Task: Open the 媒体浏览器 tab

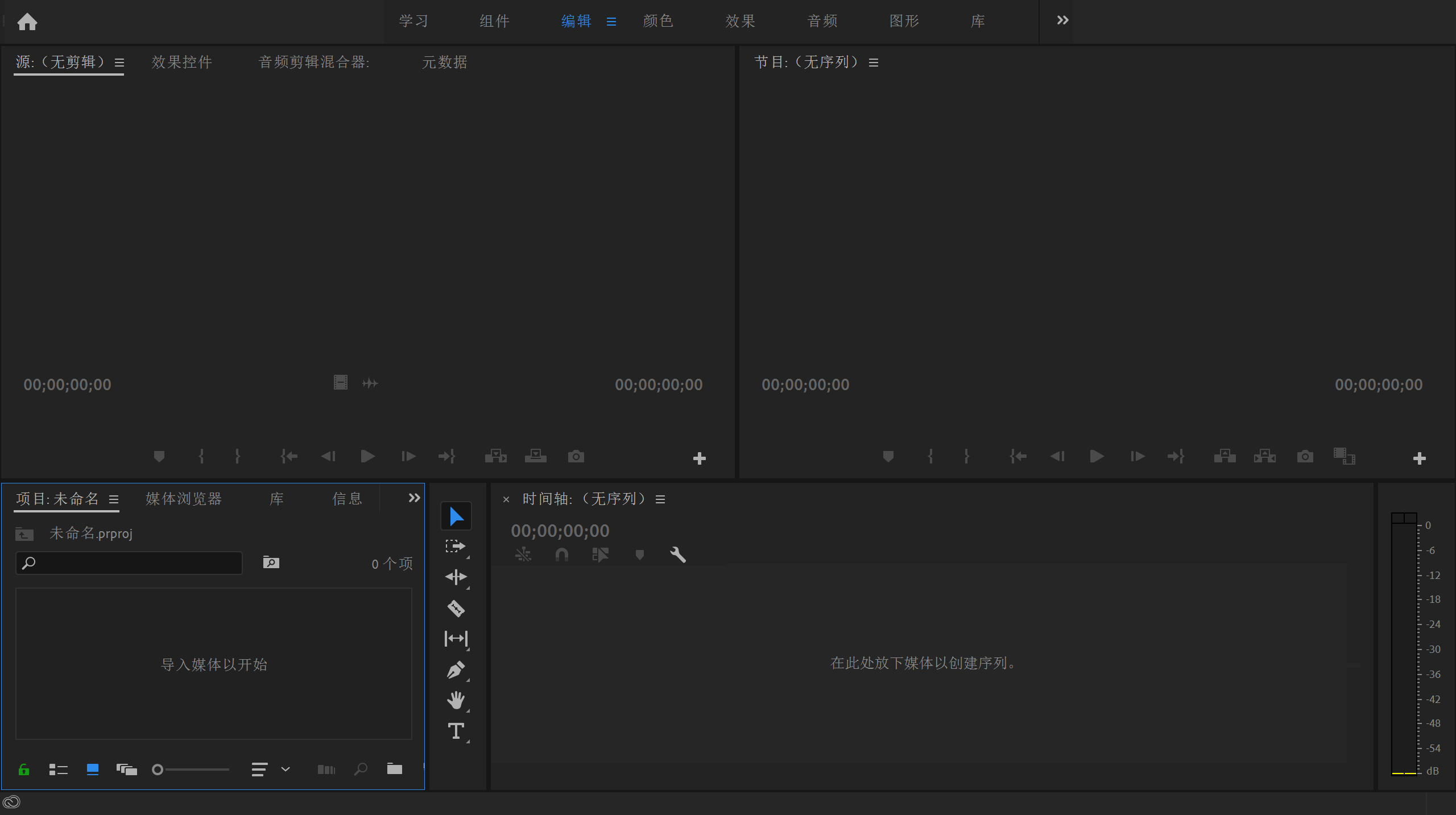Action: pos(183,499)
